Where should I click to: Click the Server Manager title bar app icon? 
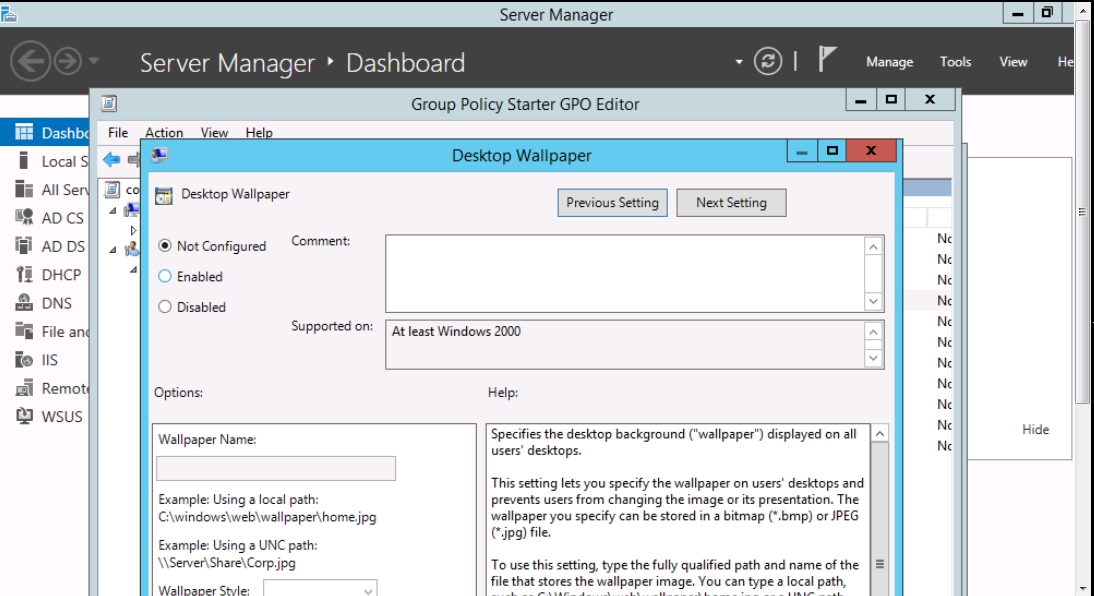click(8, 14)
